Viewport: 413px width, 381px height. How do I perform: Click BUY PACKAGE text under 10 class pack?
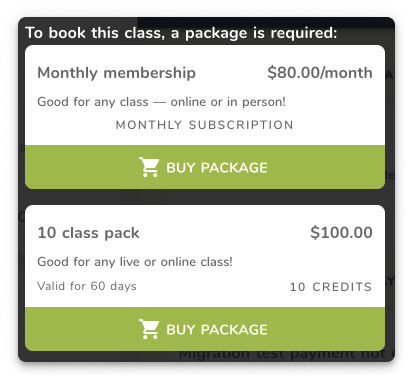pyautogui.click(x=217, y=330)
